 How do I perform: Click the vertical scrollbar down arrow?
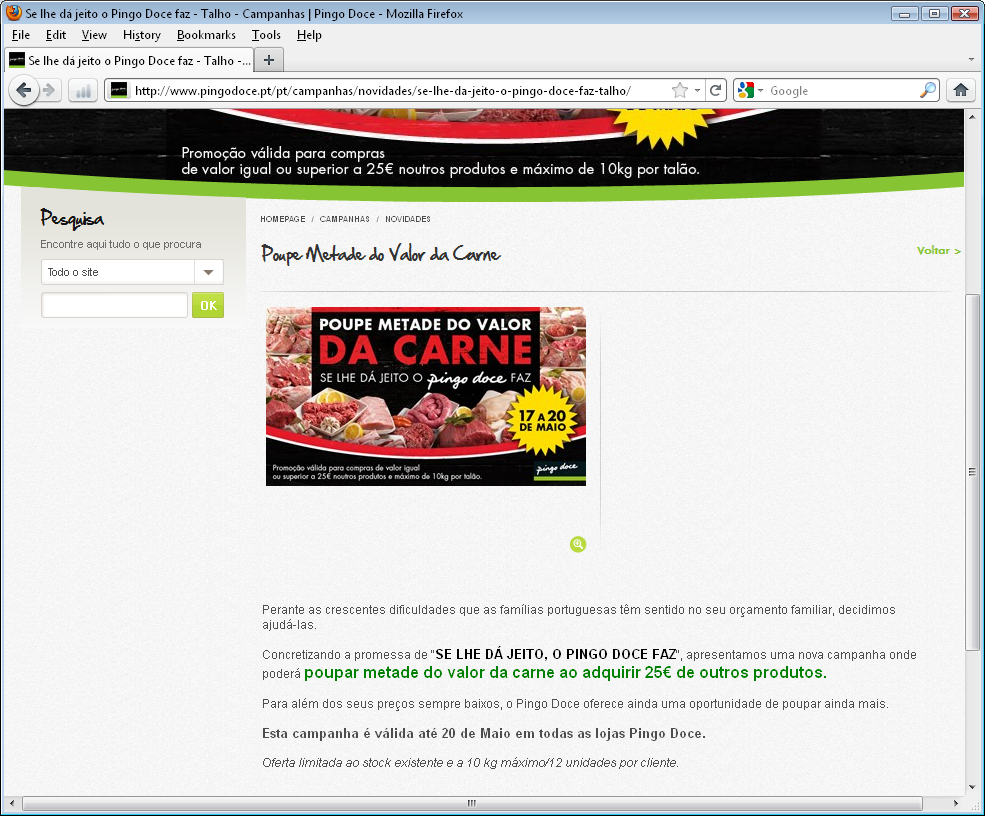(972, 786)
